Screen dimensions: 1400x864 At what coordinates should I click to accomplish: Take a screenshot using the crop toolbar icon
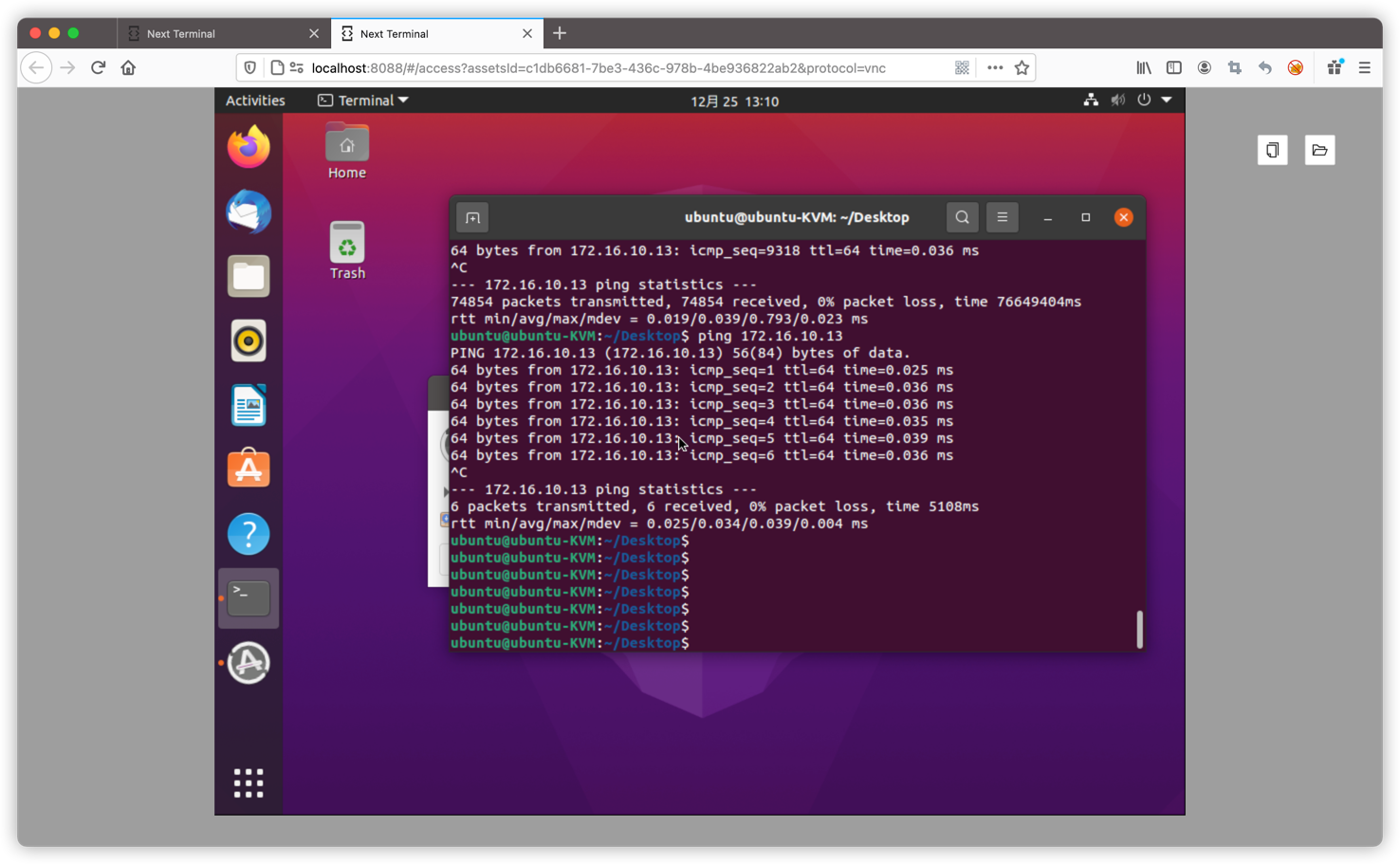click(x=1234, y=67)
